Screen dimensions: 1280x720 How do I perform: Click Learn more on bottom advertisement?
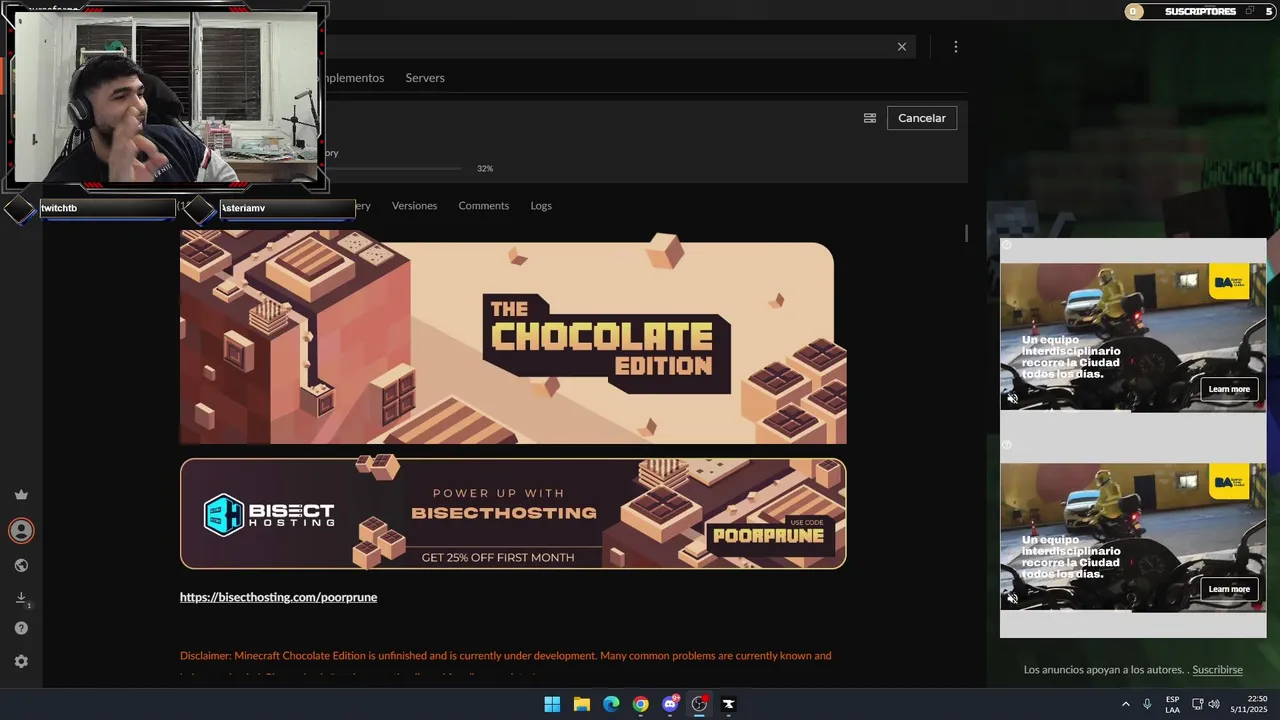coord(1229,589)
